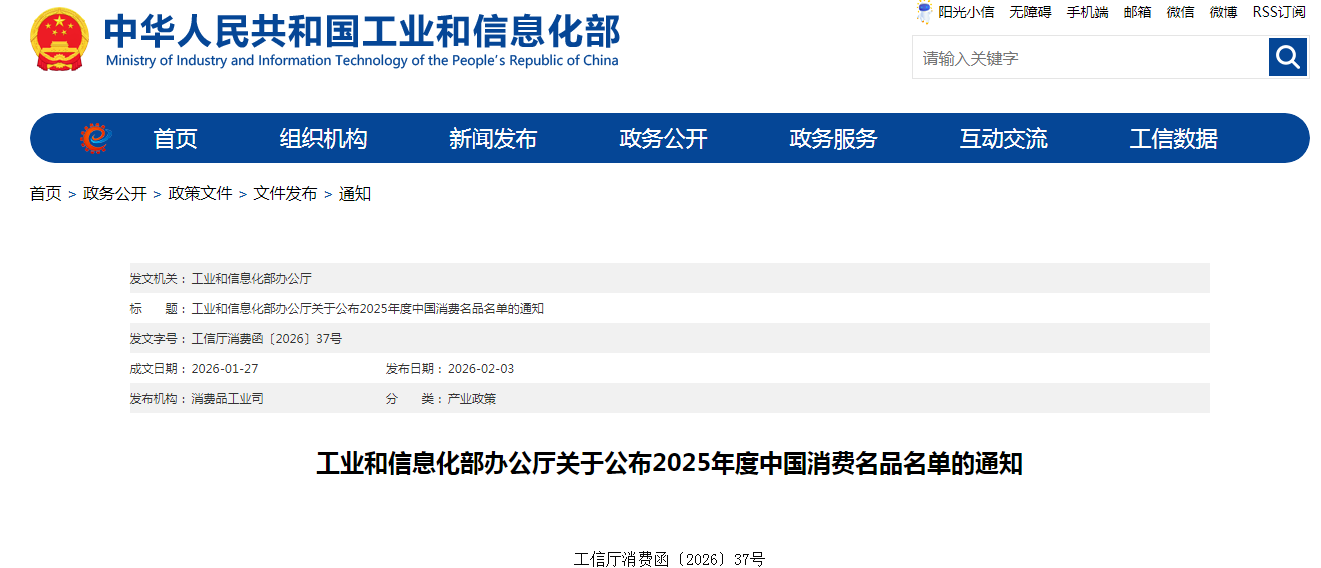Screen dimensions: 1321x568
Task: Open the 微博 link
Action: [1223, 12]
